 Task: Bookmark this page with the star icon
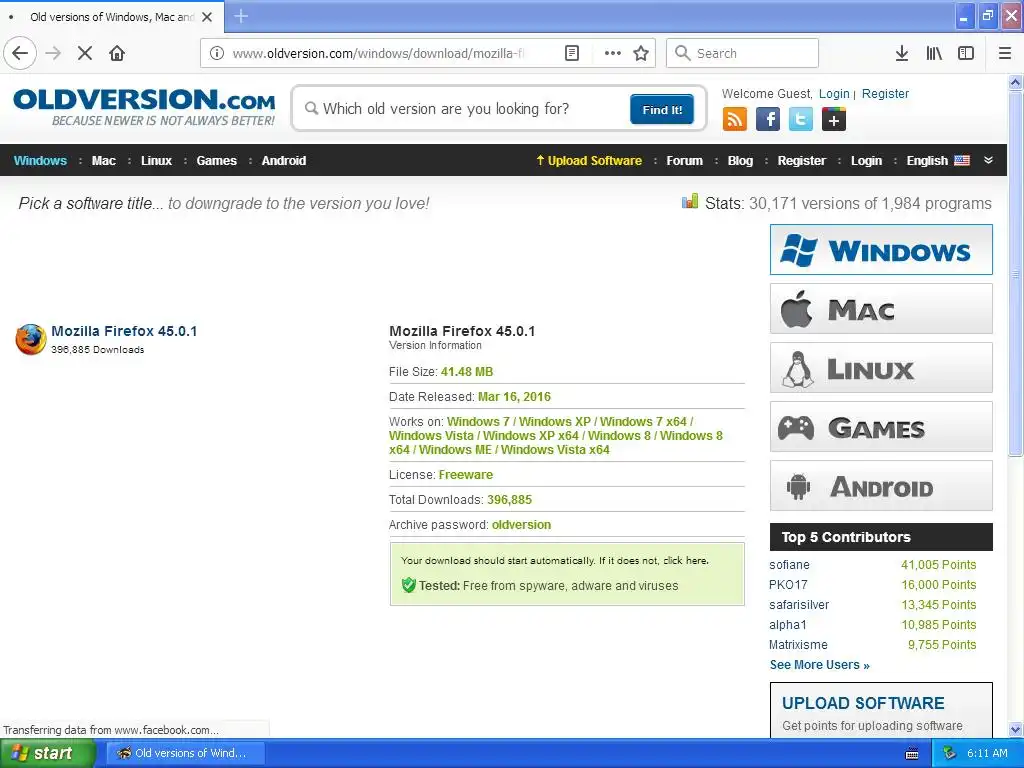pos(641,53)
